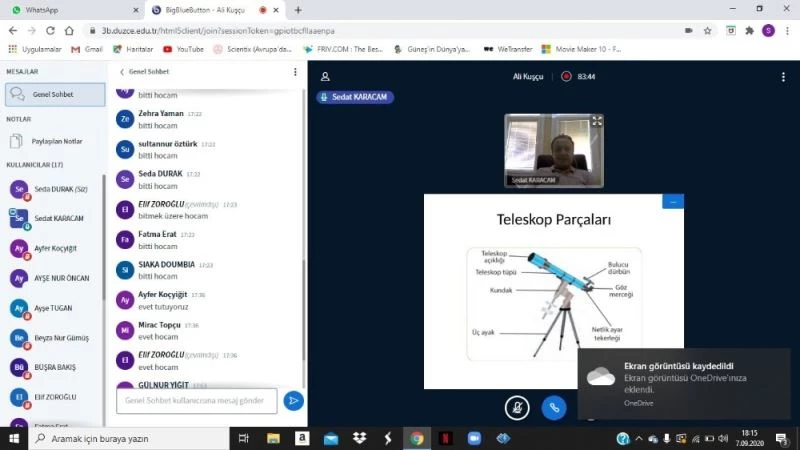Image resolution: width=800 pixels, height=450 pixels.
Task: Click the blue presentation options button
Action: 673,201
